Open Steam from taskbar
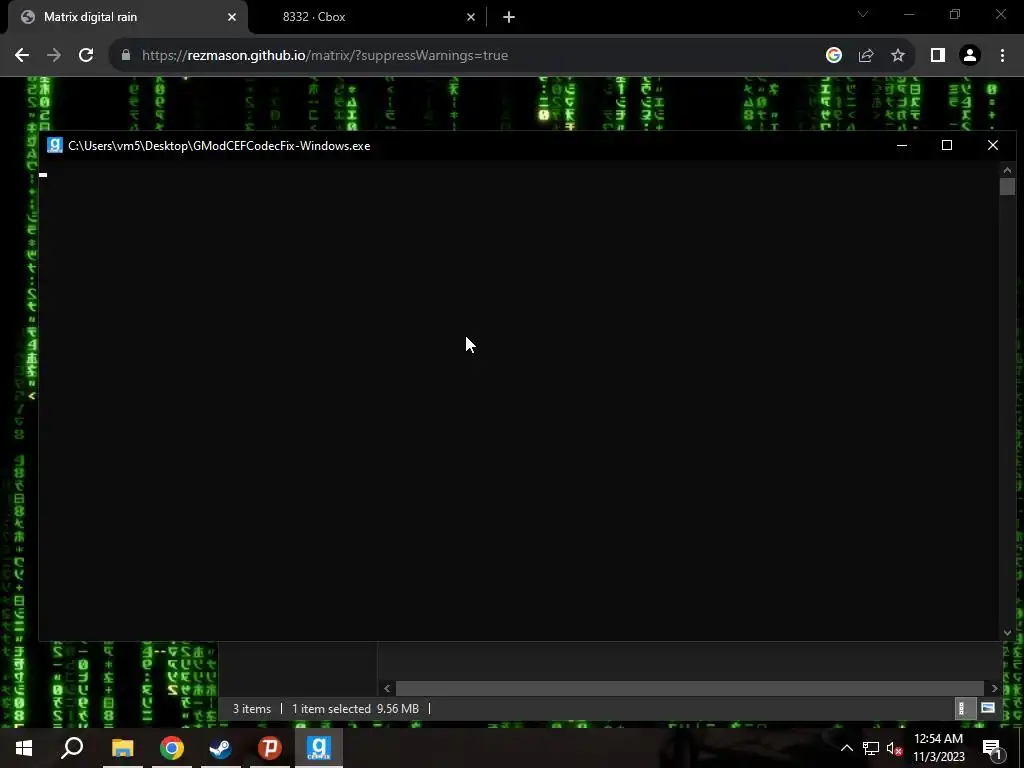The height and width of the screenshot is (768, 1024). [221, 748]
